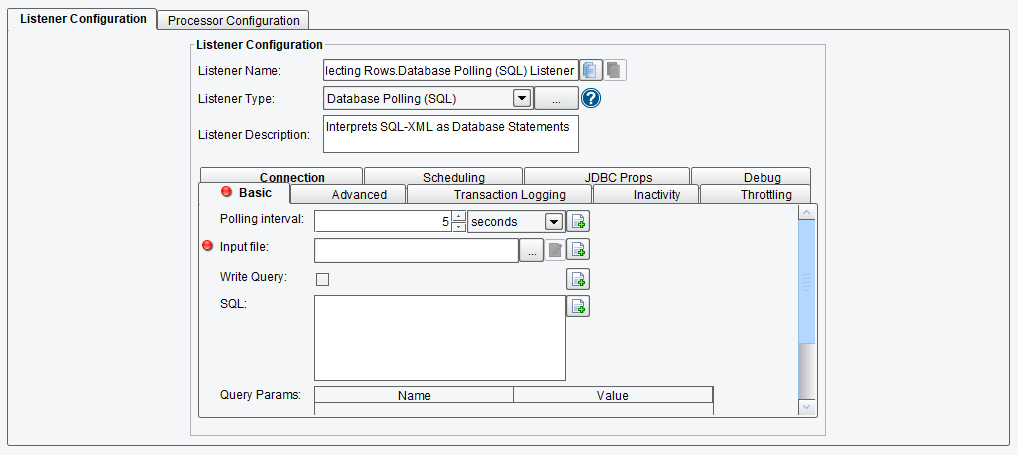Click the add-variable icon next to Input file
Screen dimensions: 1018x455
click(x=578, y=249)
